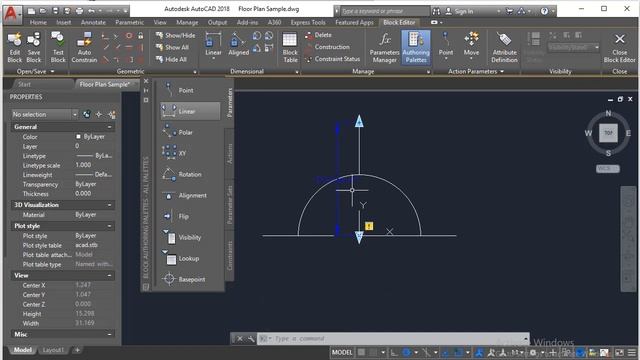The image size is (640, 360).
Task: Click Sign In
Action: click(x=459, y=11)
